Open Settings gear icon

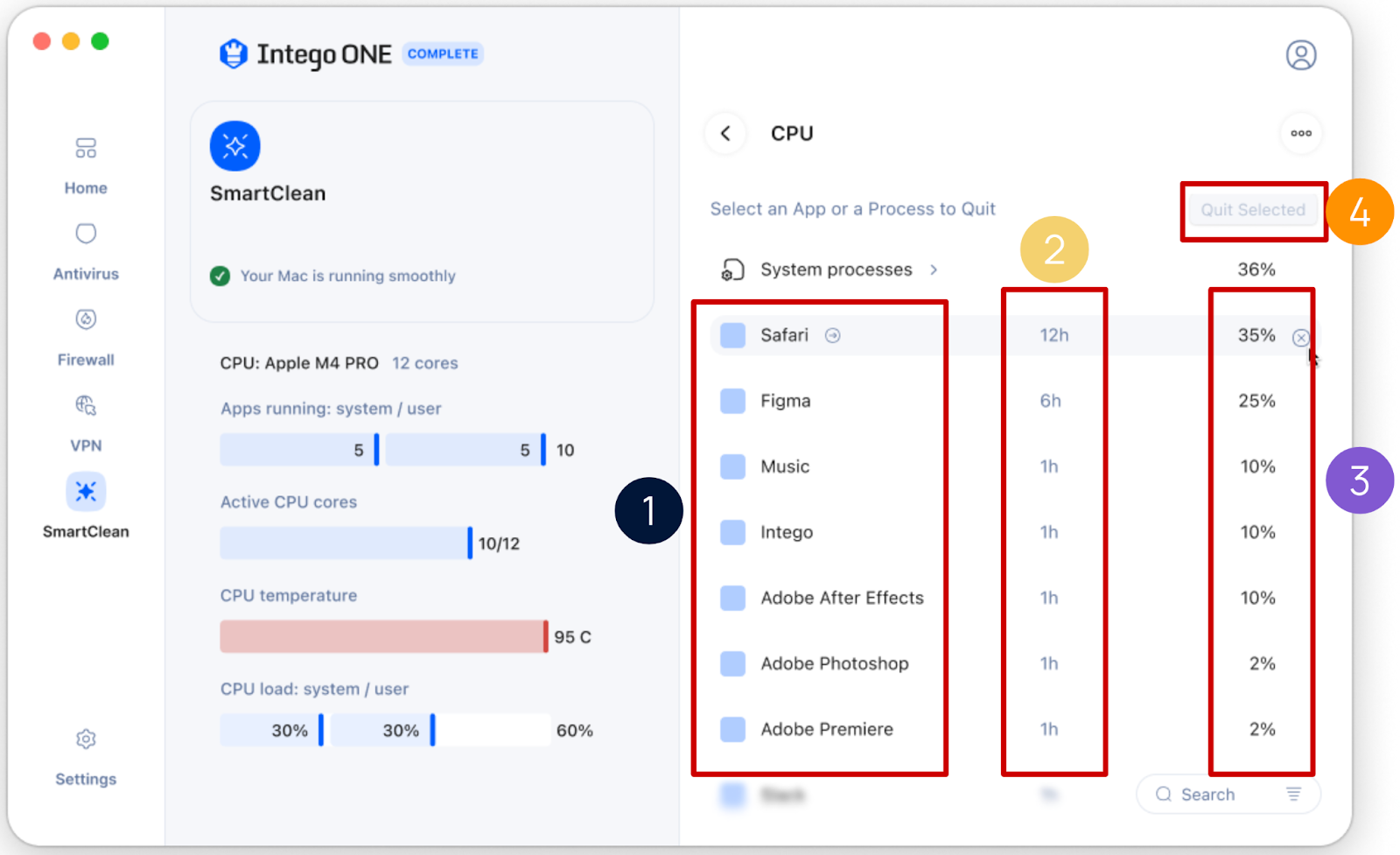coord(86,739)
